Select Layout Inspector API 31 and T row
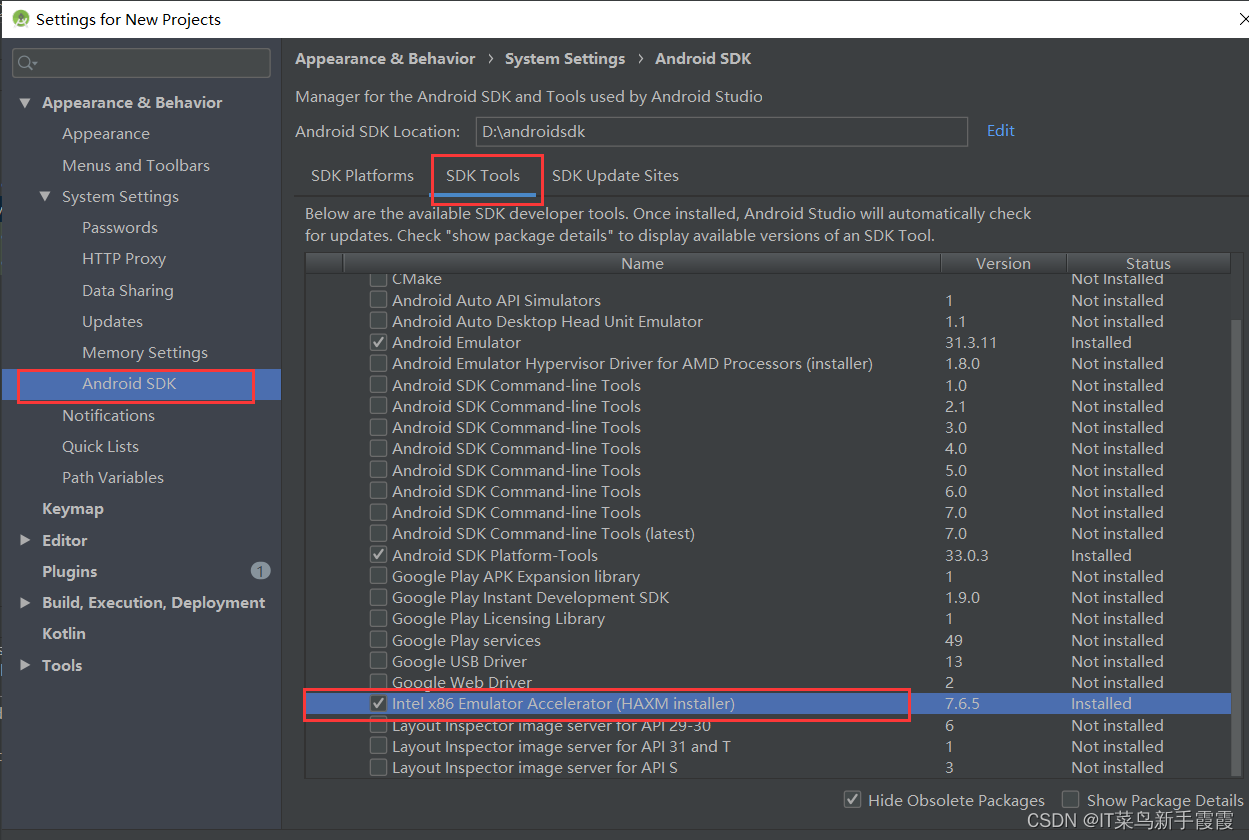Screen dimensions: 1249x840 tap(561, 746)
